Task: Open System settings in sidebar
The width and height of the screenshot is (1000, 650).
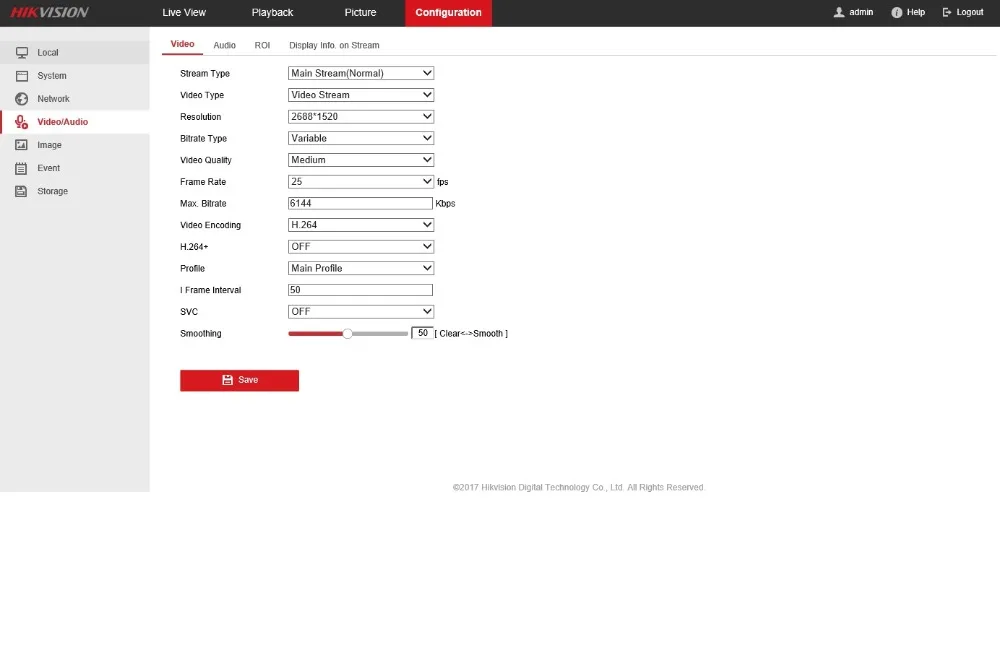Action: coord(75,76)
